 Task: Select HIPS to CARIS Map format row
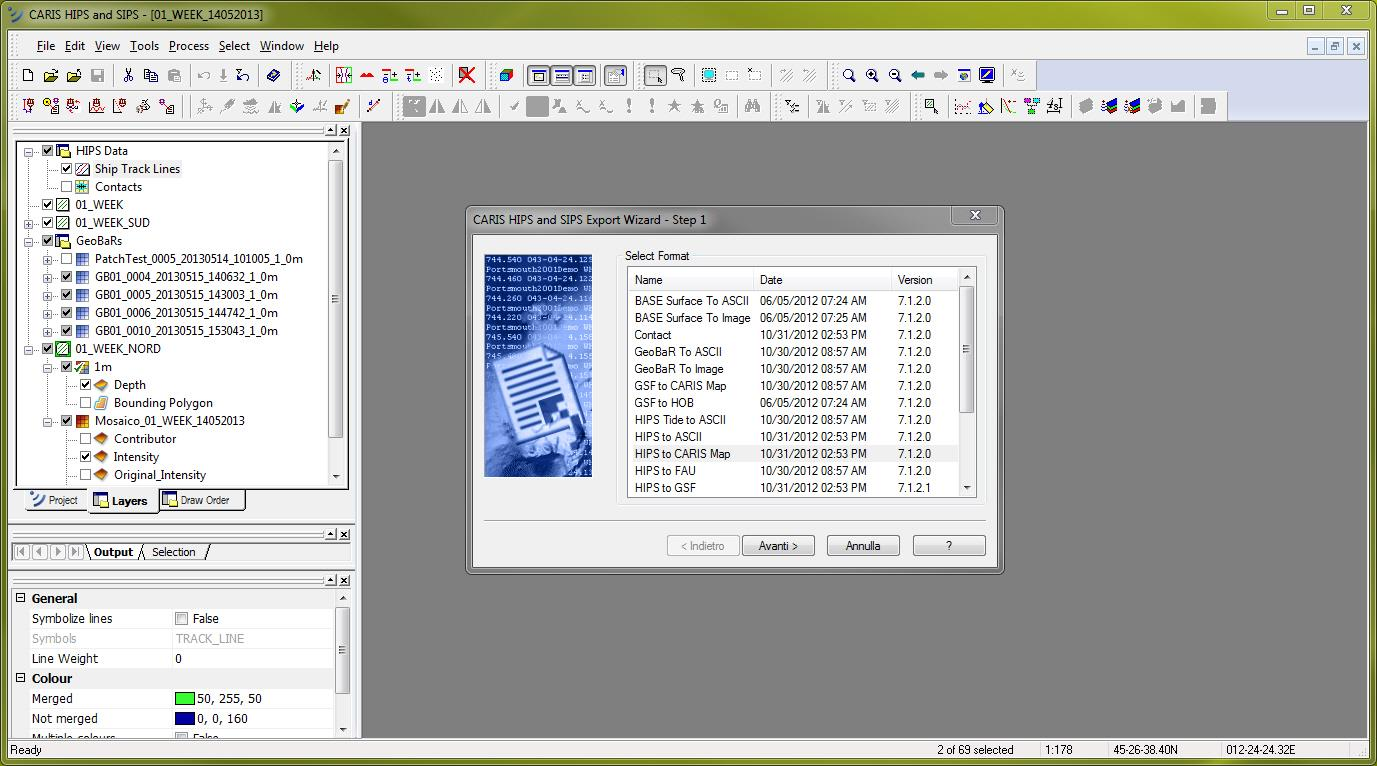793,454
